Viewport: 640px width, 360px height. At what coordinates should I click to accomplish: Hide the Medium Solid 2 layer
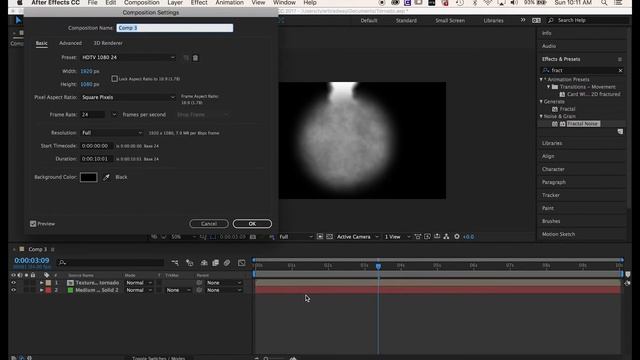[x=13, y=290]
